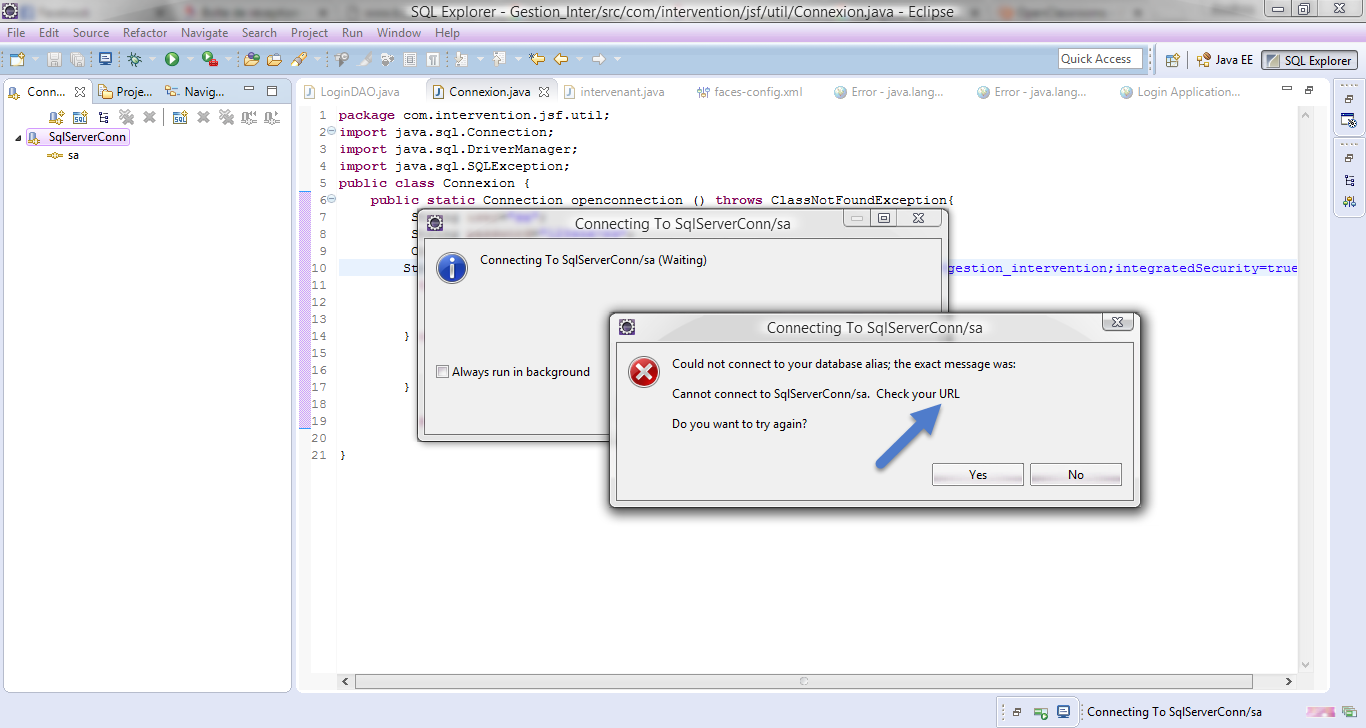Select the SQL Explorer perspective button

(x=1308, y=60)
